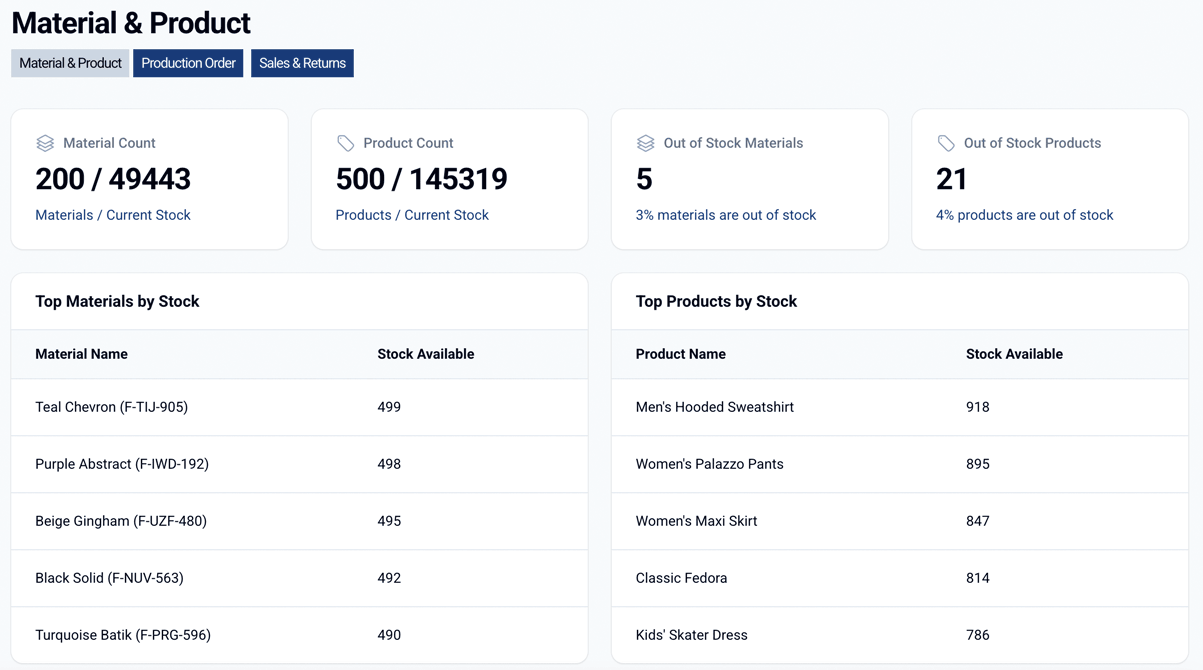The image size is (1203, 670).
Task: Select the Material & Product tab
Action: (x=70, y=63)
